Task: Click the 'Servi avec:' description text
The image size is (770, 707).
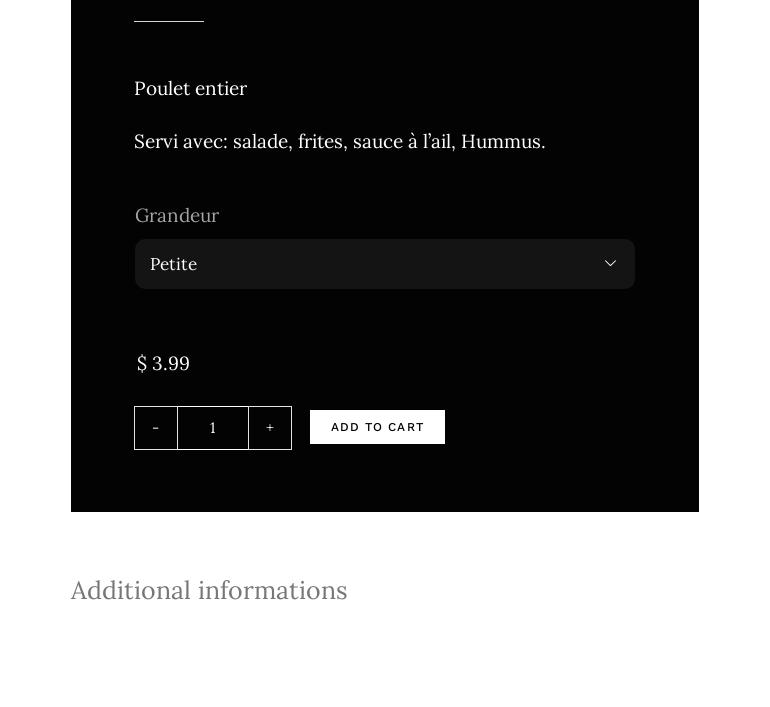Action: click(x=181, y=142)
